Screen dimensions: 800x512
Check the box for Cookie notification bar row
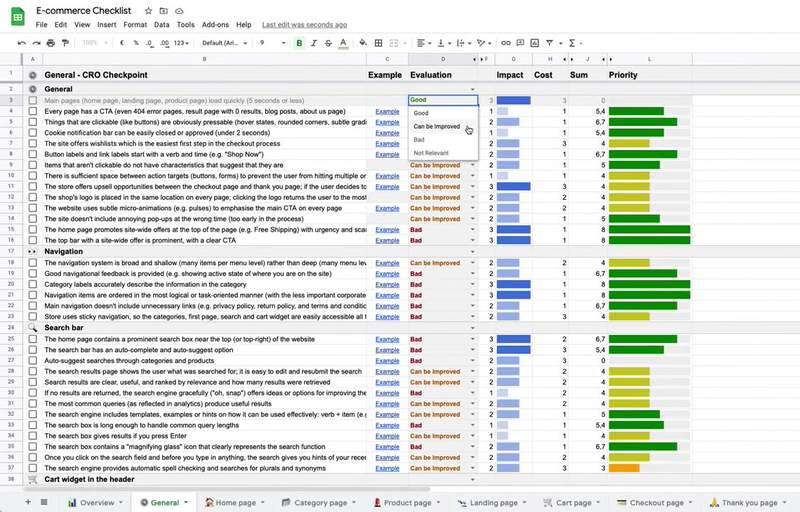click(33, 133)
